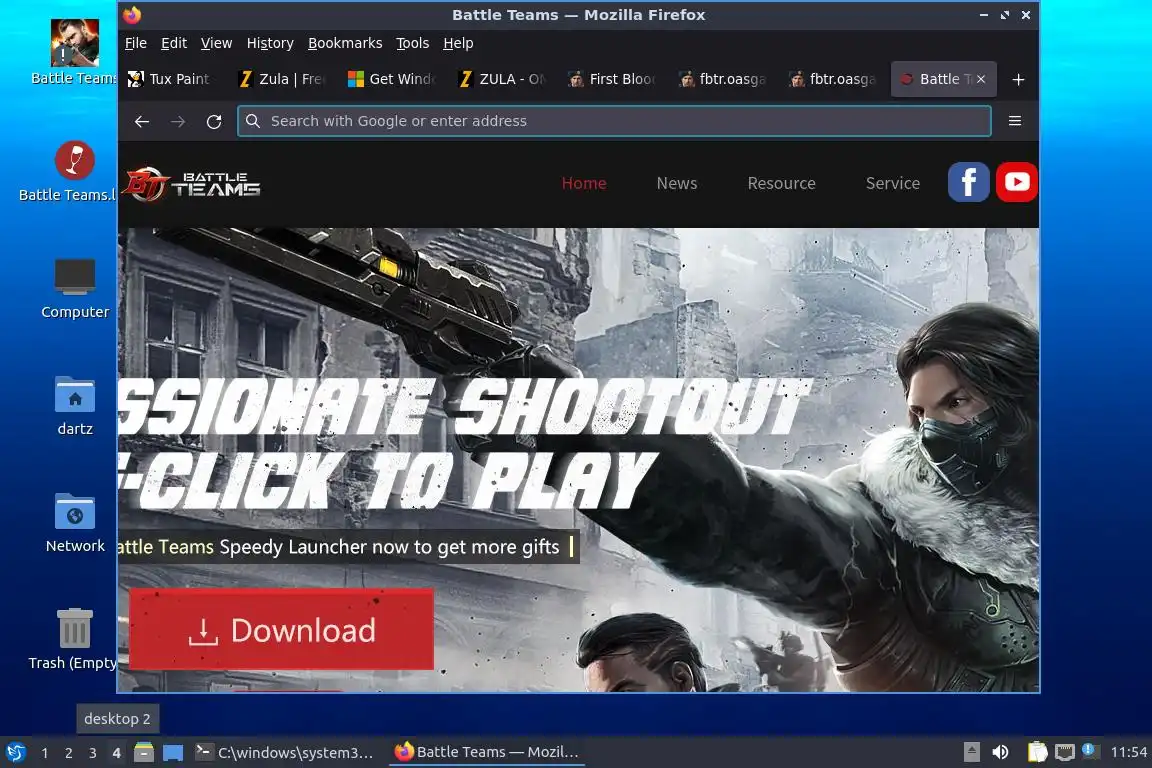Click the red Download button
The height and width of the screenshot is (768, 1152).
pyautogui.click(x=281, y=629)
